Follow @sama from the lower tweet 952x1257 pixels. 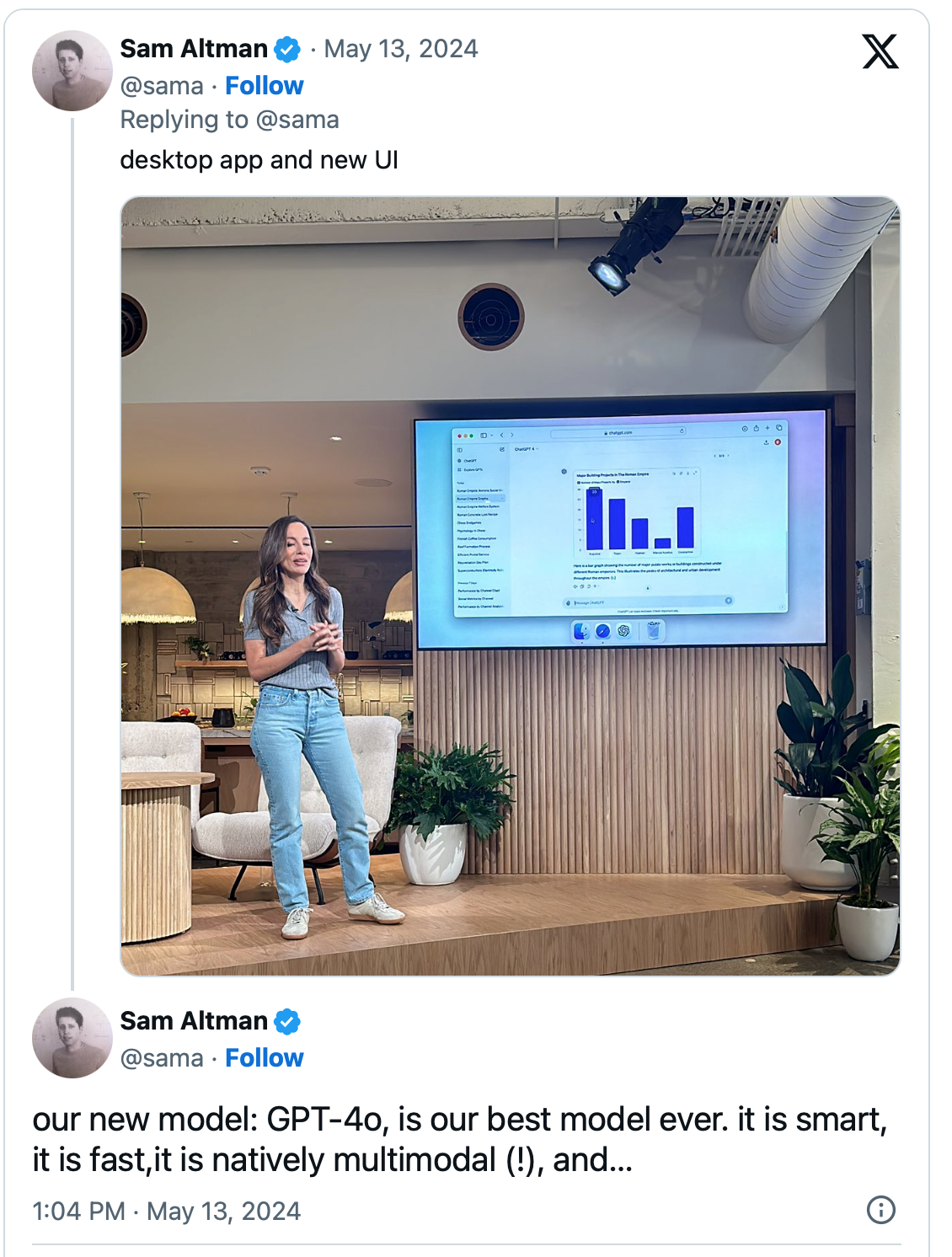click(264, 1058)
